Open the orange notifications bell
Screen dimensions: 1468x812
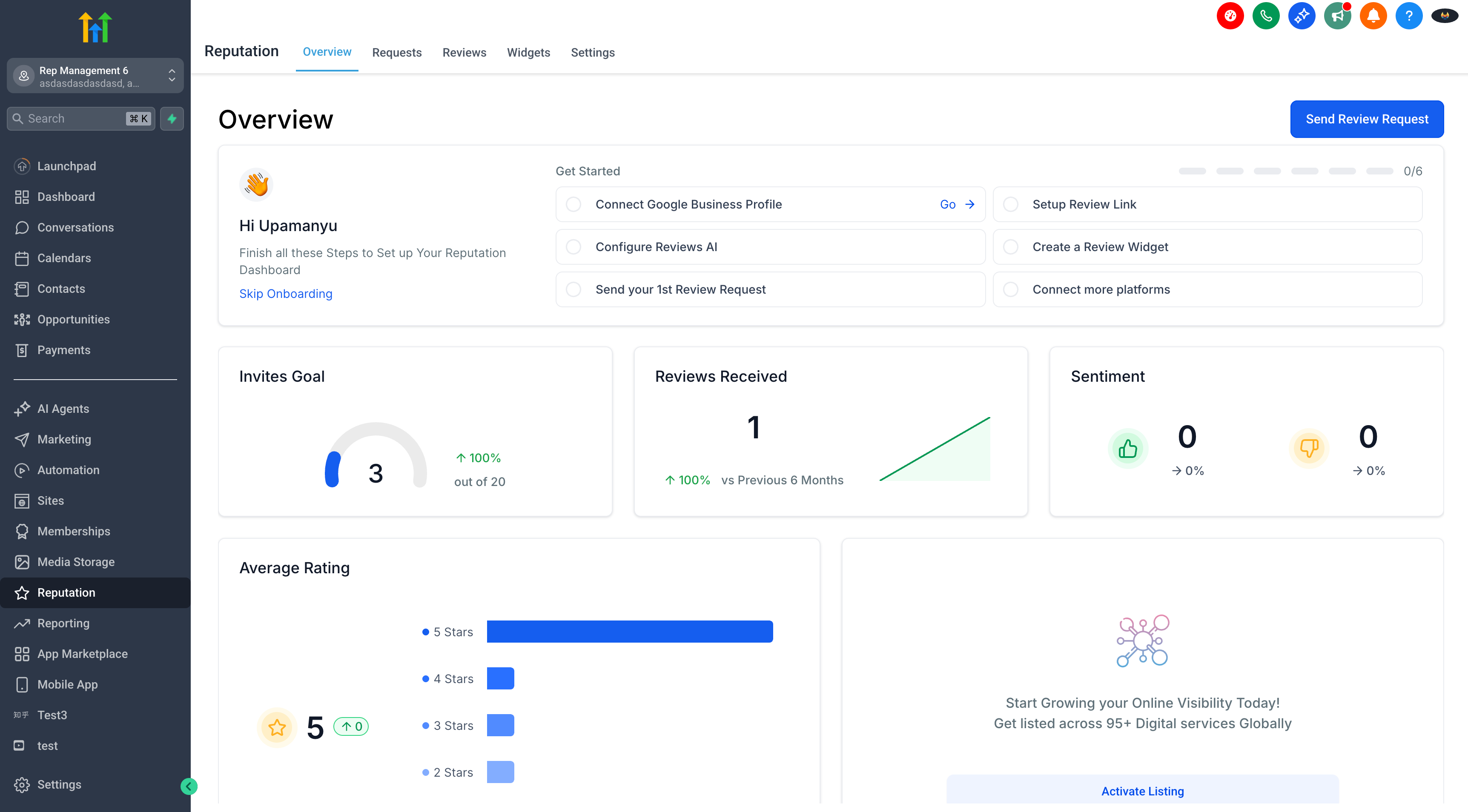1373,16
